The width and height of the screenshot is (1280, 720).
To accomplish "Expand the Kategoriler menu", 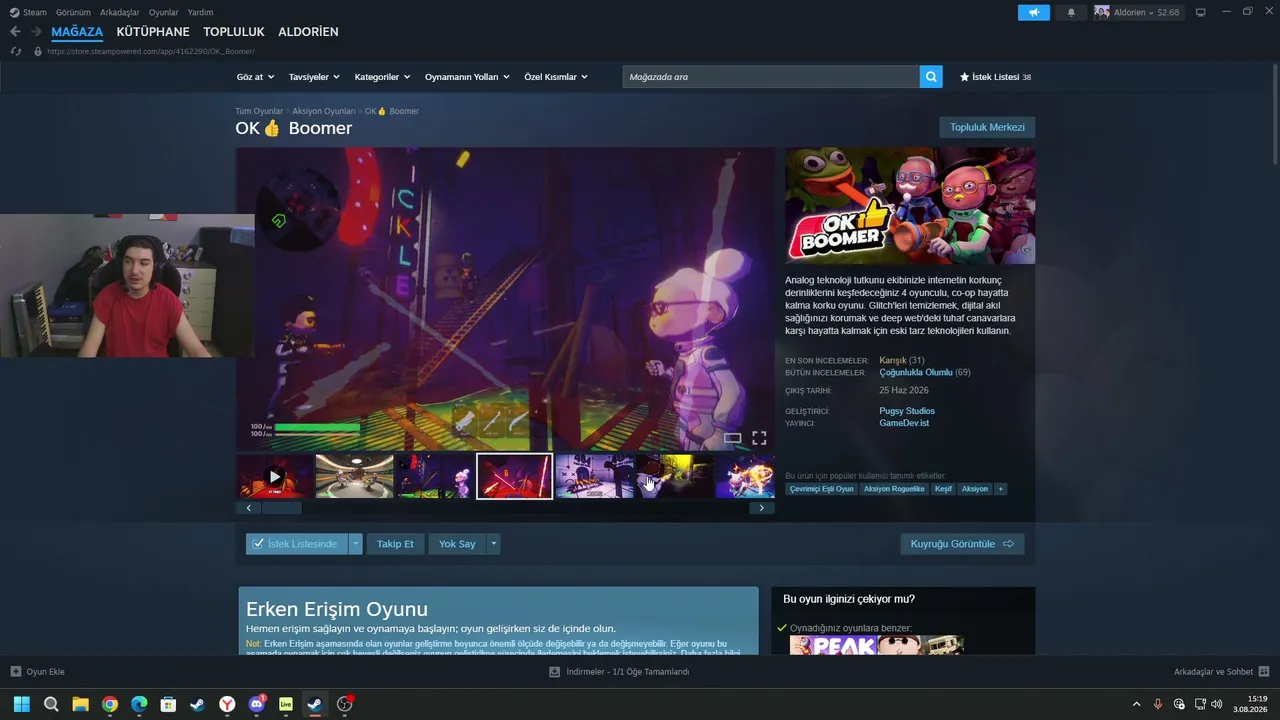I will [383, 77].
